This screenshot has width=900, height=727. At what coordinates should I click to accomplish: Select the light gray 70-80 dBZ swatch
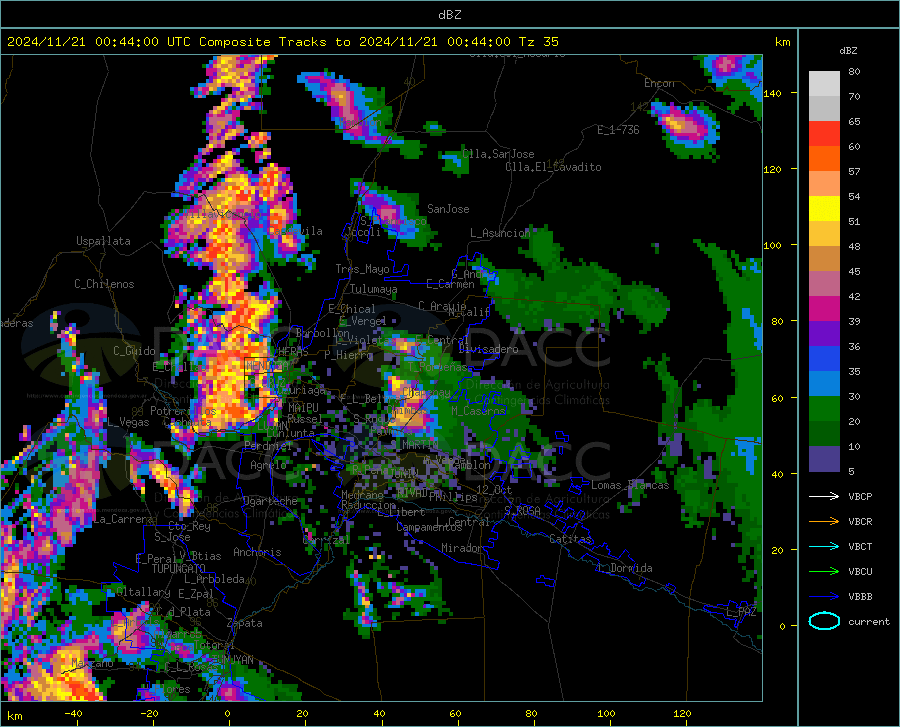click(x=824, y=84)
